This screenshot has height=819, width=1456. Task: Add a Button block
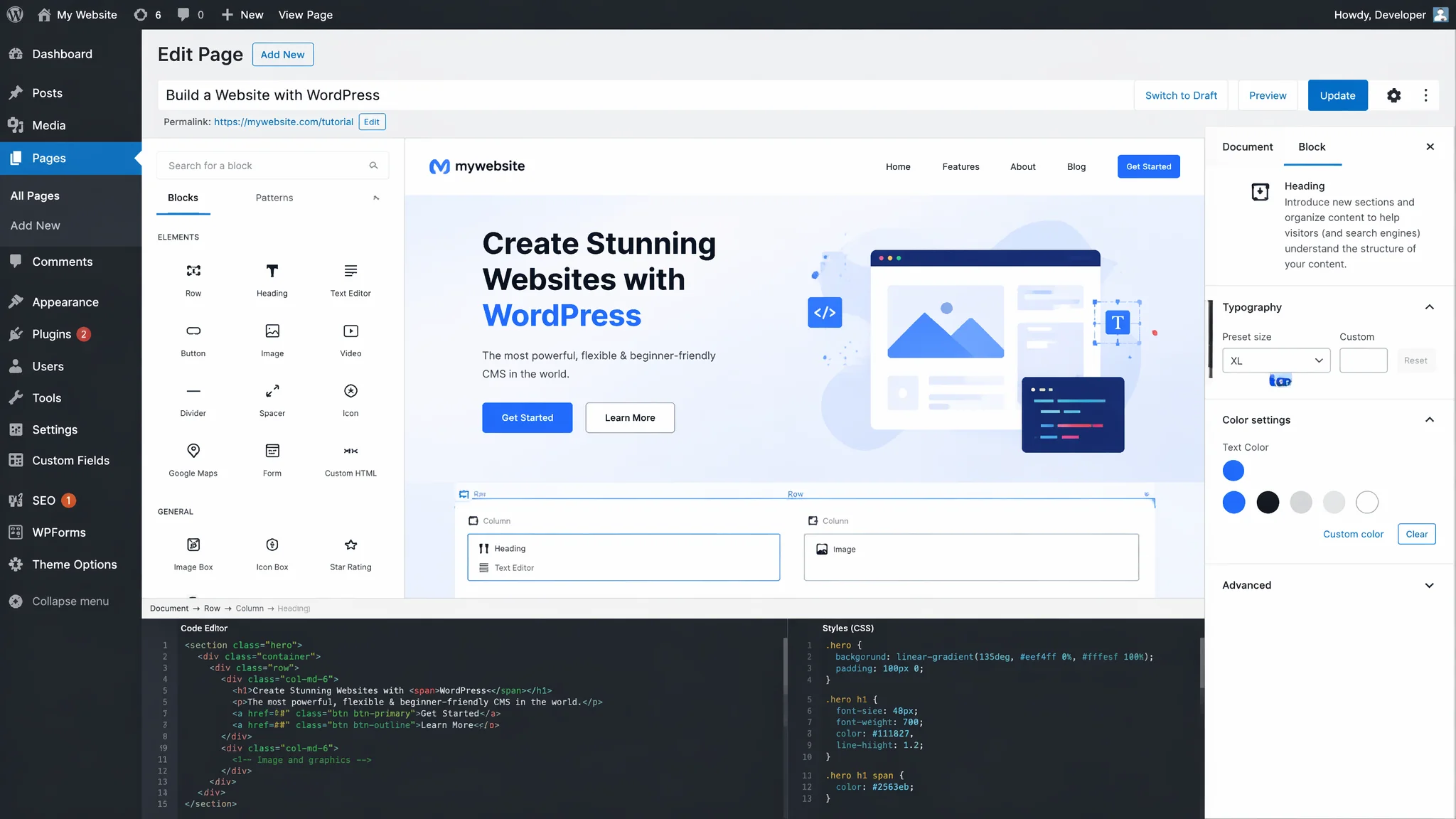[x=193, y=340]
